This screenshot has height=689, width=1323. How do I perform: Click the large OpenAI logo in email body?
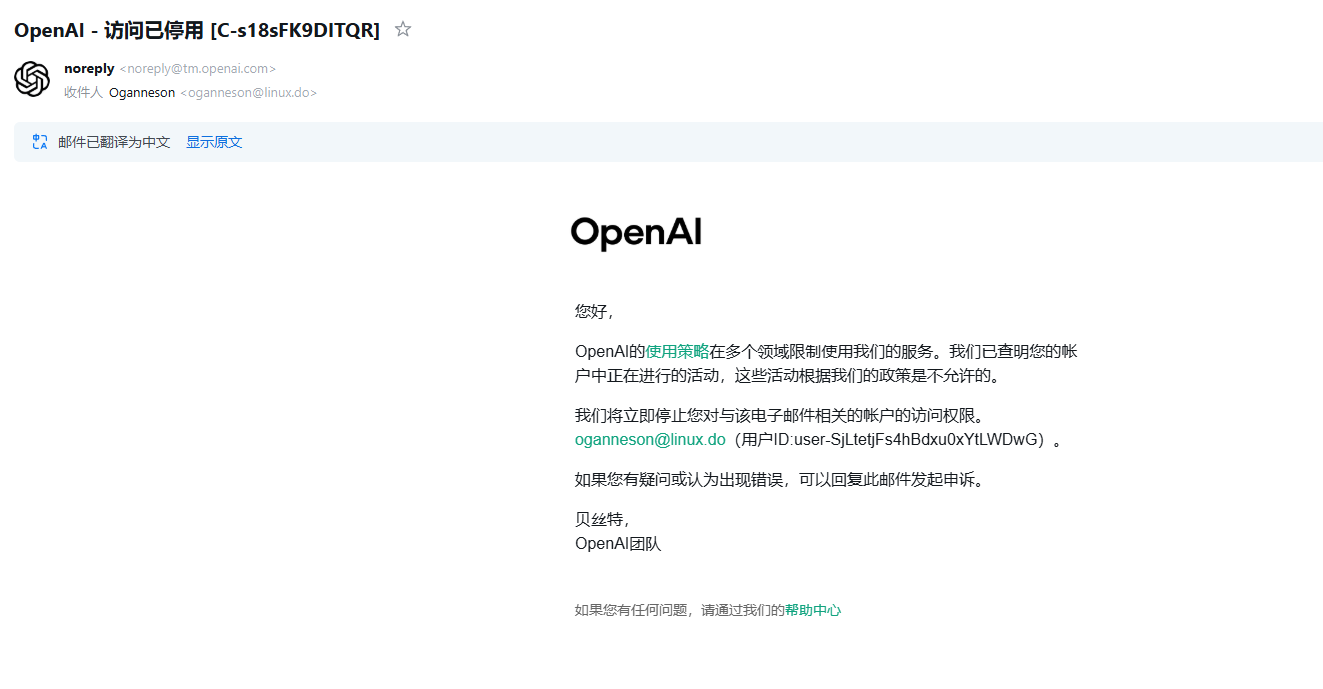coord(636,233)
